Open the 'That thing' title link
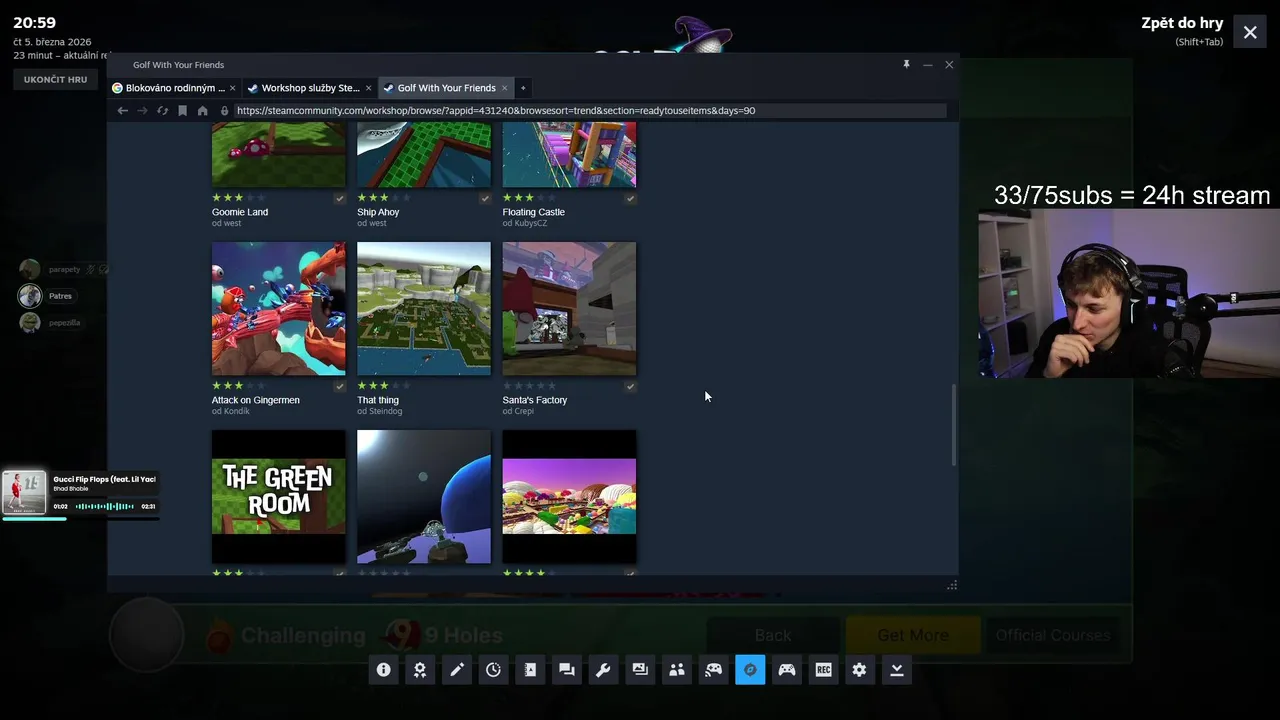Viewport: 1280px width, 720px height. [x=378, y=400]
